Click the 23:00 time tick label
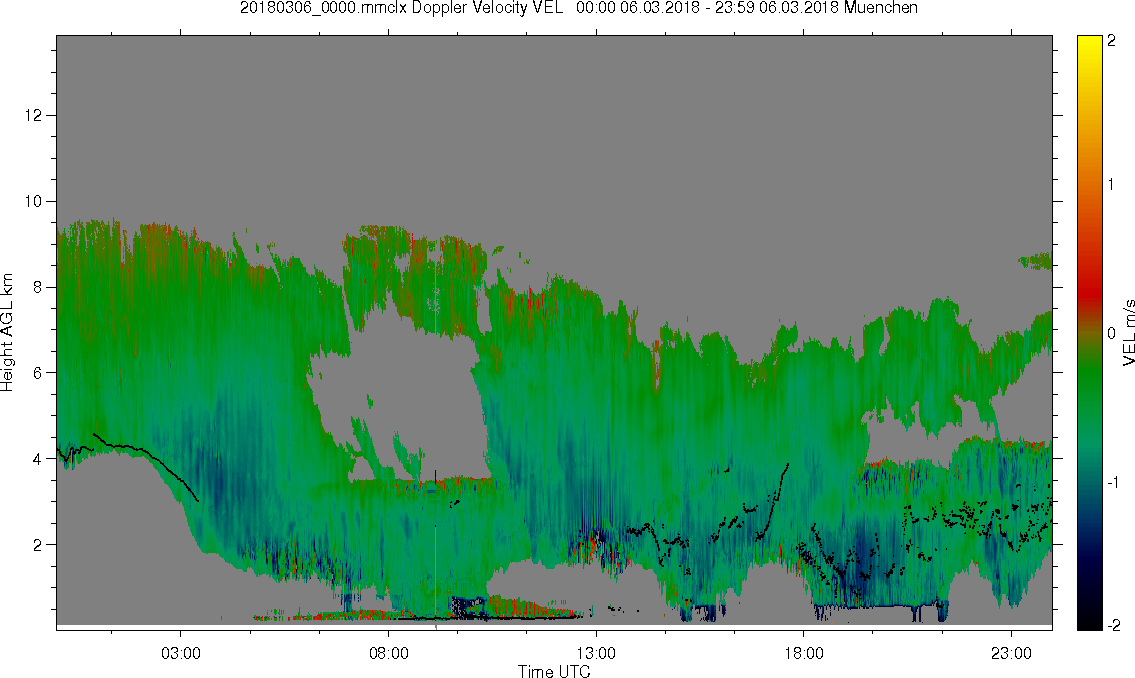The image size is (1135, 678). click(1012, 653)
